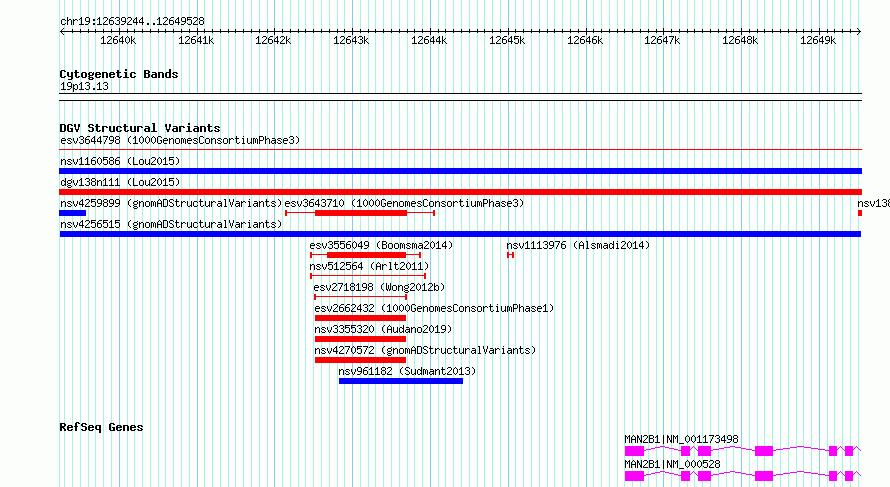Click the nsv961182 (Sudmant2013) label

pos(408,371)
